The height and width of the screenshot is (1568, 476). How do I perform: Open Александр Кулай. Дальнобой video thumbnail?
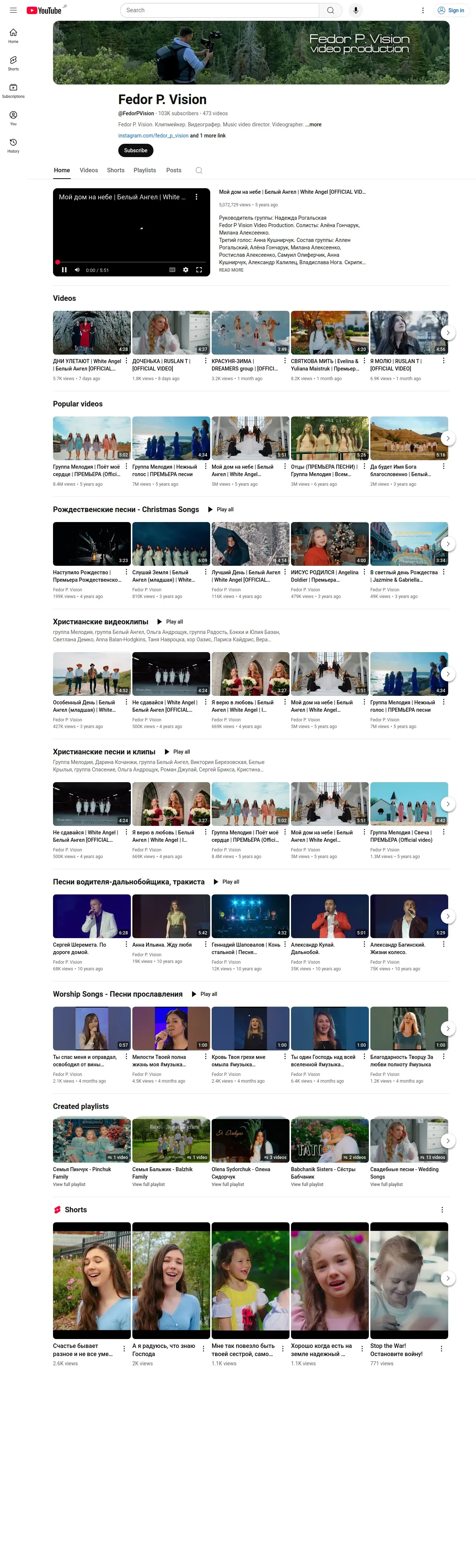click(330, 917)
